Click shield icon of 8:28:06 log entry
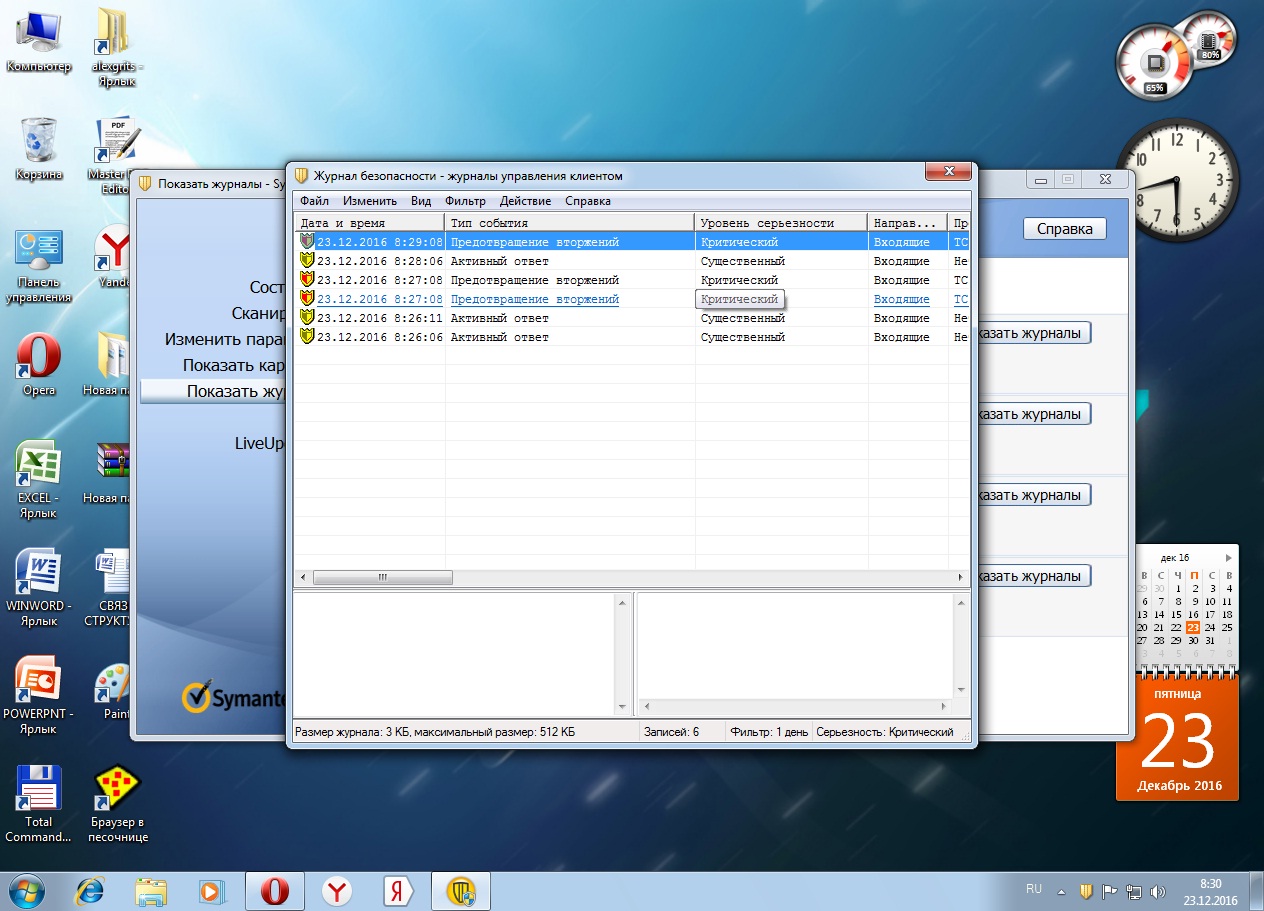The width and height of the screenshot is (1264, 911). pyautogui.click(x=306, y=261)
